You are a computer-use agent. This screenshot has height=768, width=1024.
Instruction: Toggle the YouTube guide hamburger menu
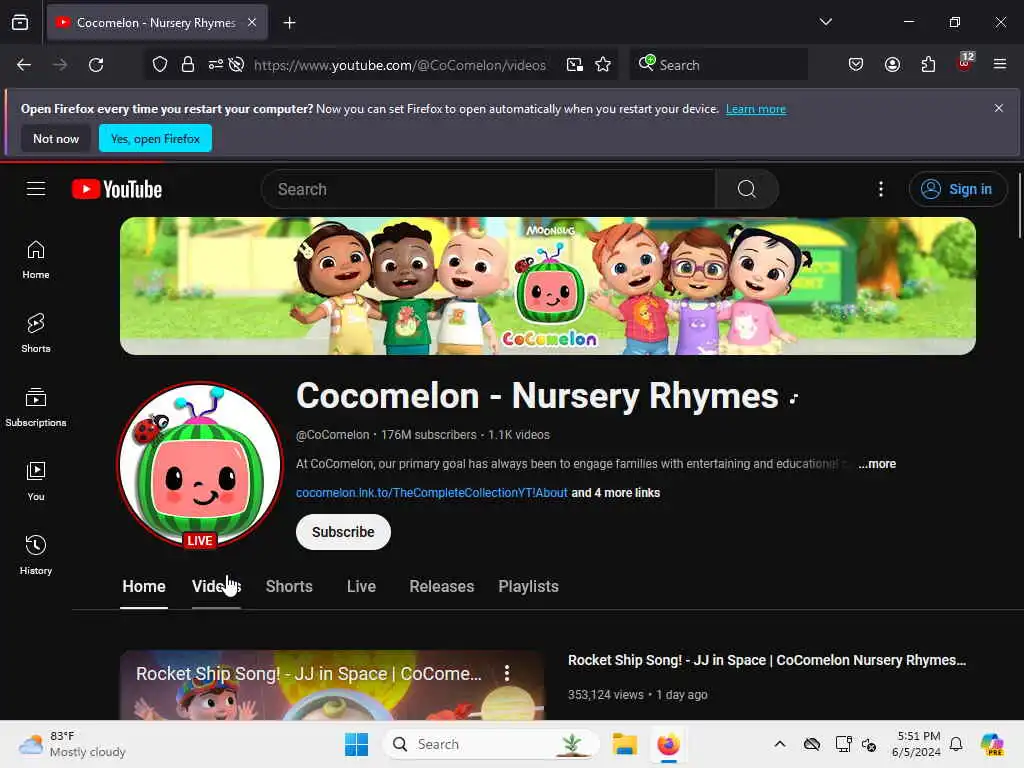[36, 189]
